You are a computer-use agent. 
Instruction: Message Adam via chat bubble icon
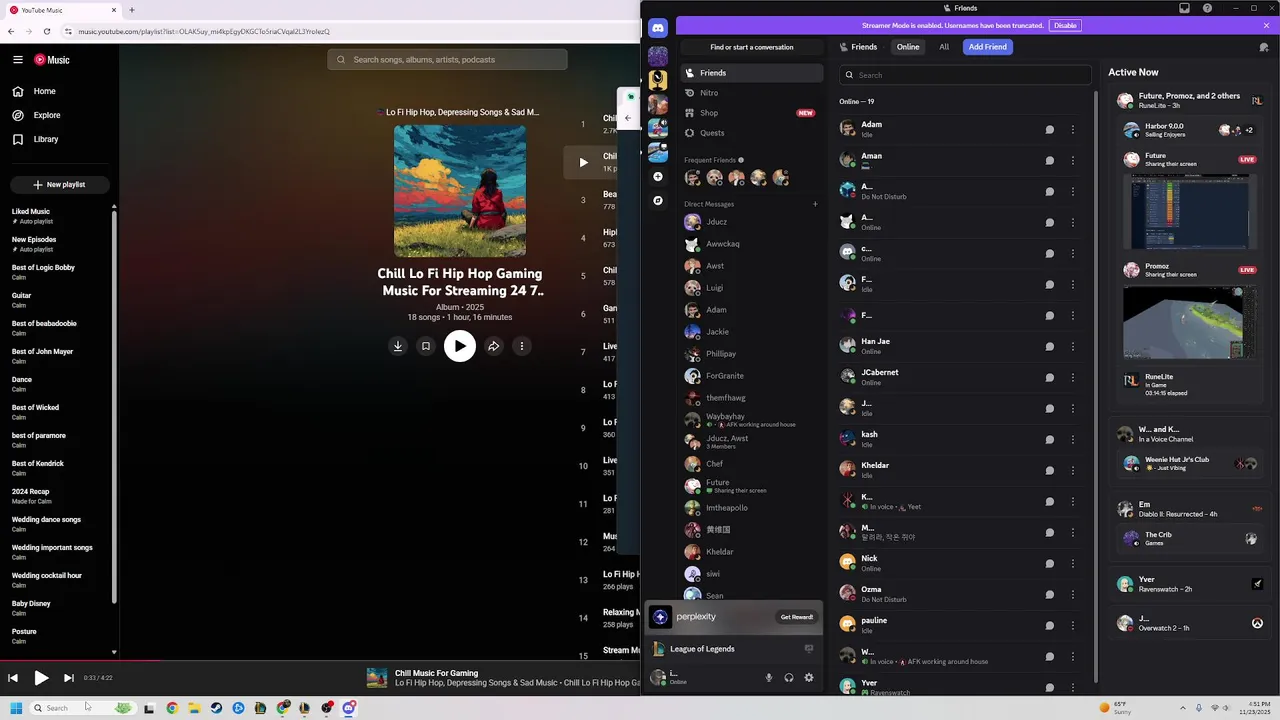pos(1050,129)
